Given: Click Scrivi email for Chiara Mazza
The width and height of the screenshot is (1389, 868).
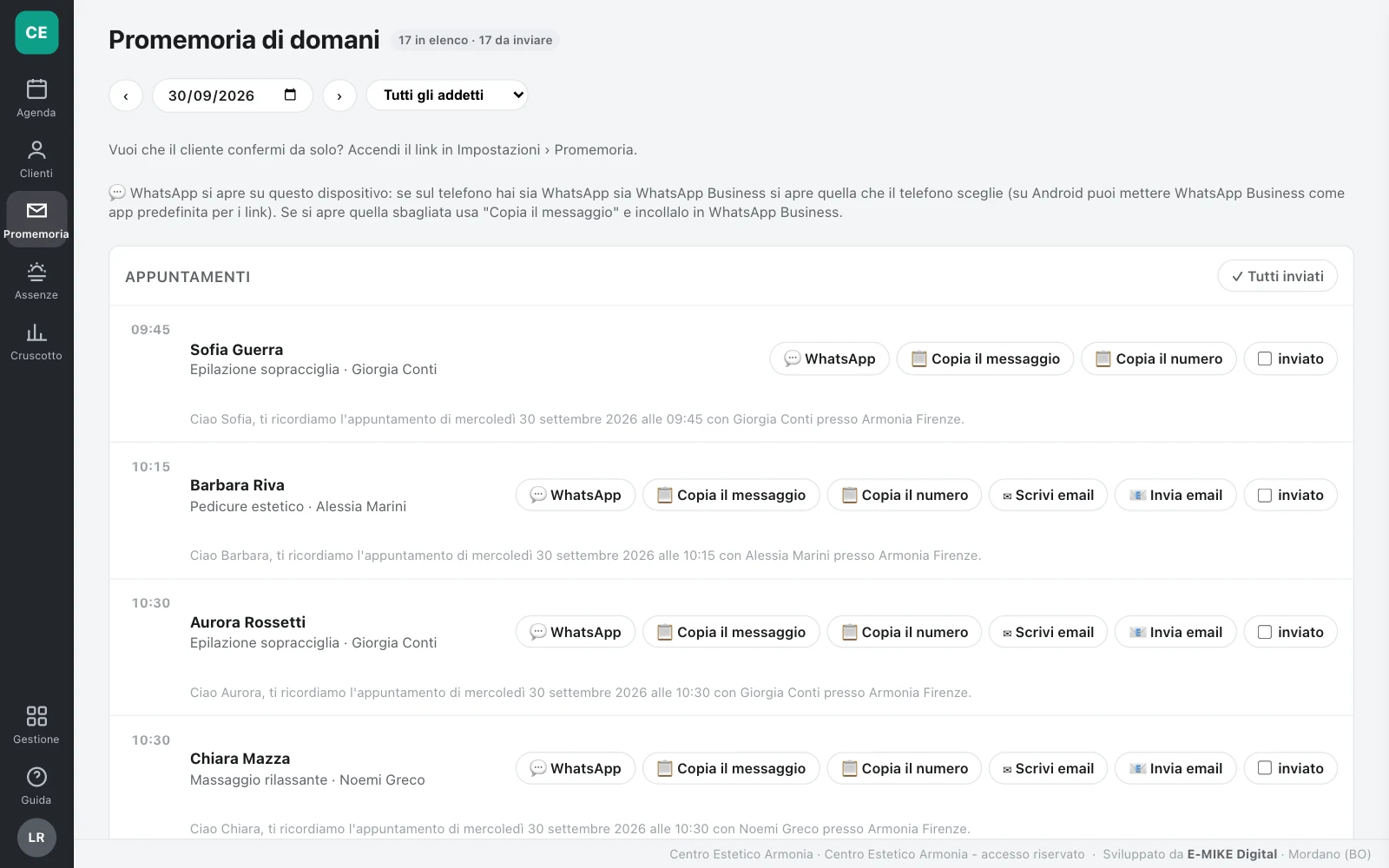Looking at the screenshot, I should pos(1048,768).
